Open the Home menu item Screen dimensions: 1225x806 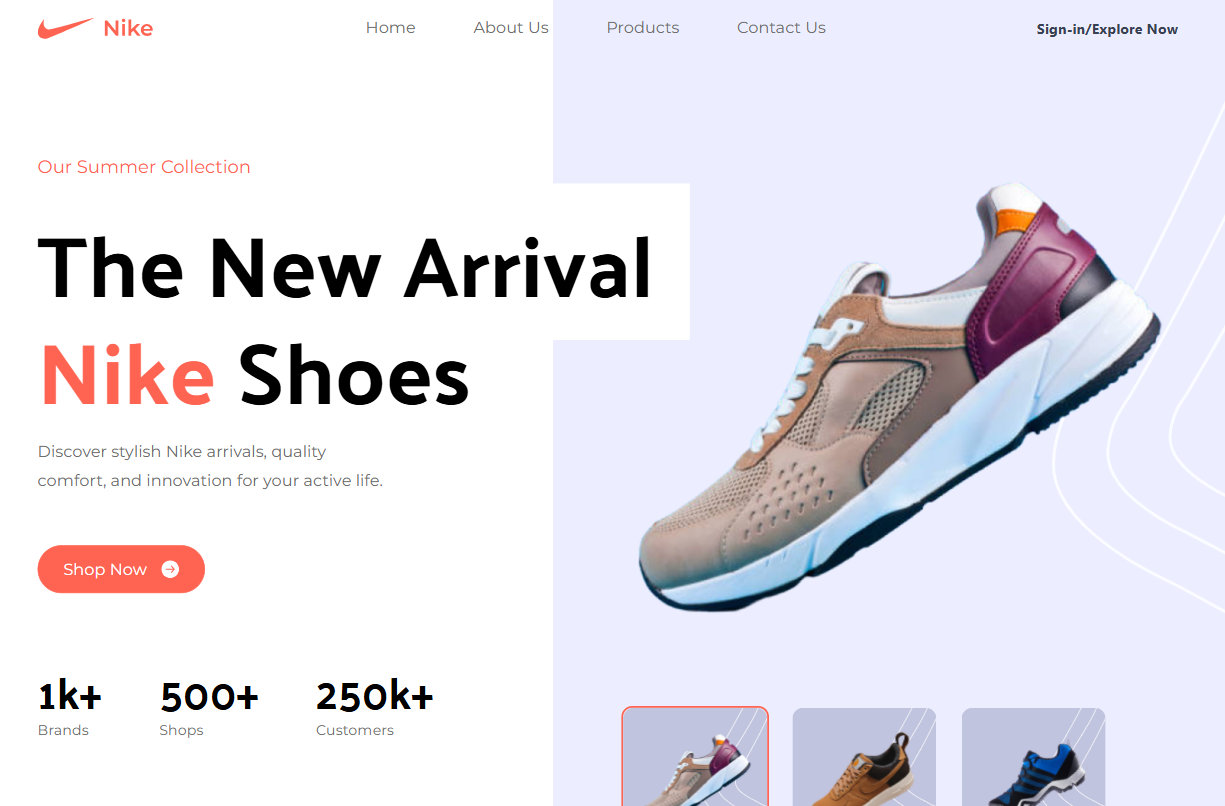pos(390,28)
